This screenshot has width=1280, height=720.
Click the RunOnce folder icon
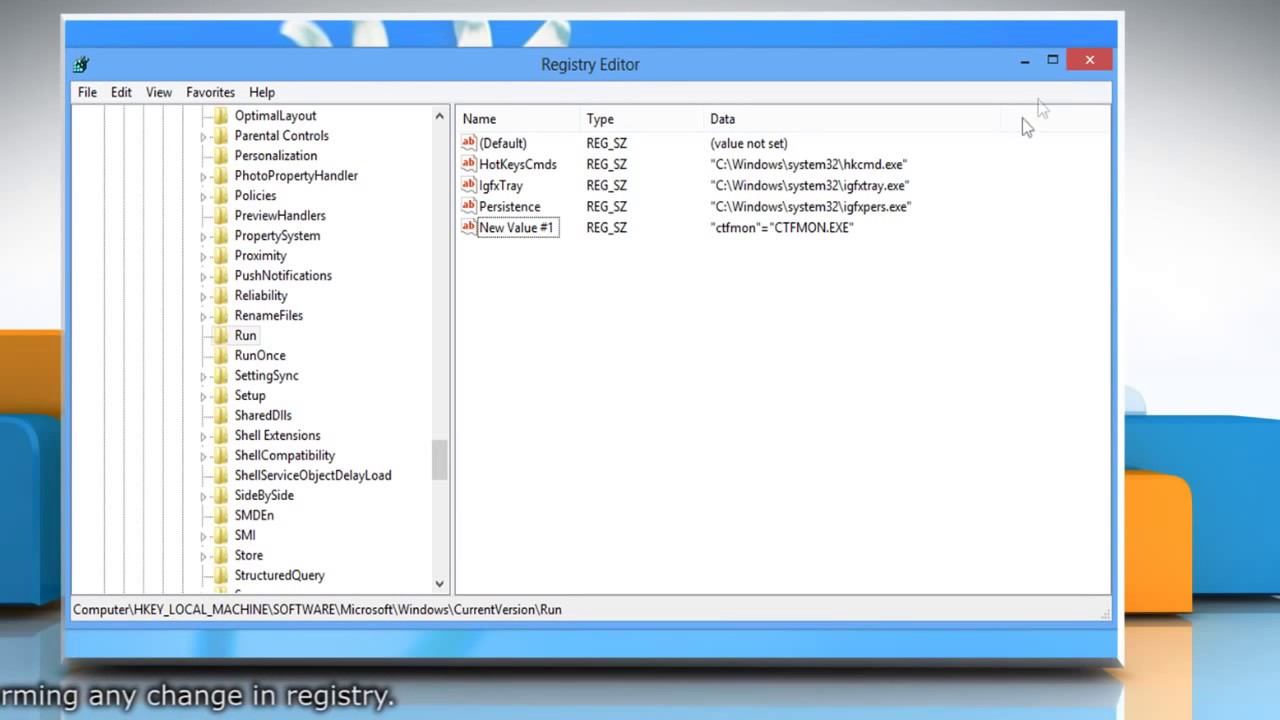(x=221, y=356)
